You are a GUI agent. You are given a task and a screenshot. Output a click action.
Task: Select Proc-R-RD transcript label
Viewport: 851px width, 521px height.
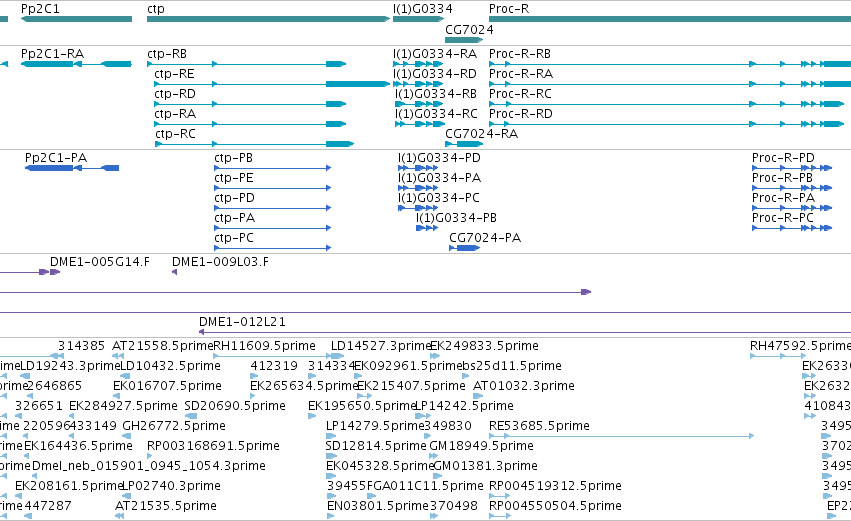click(x=520, y=114)
